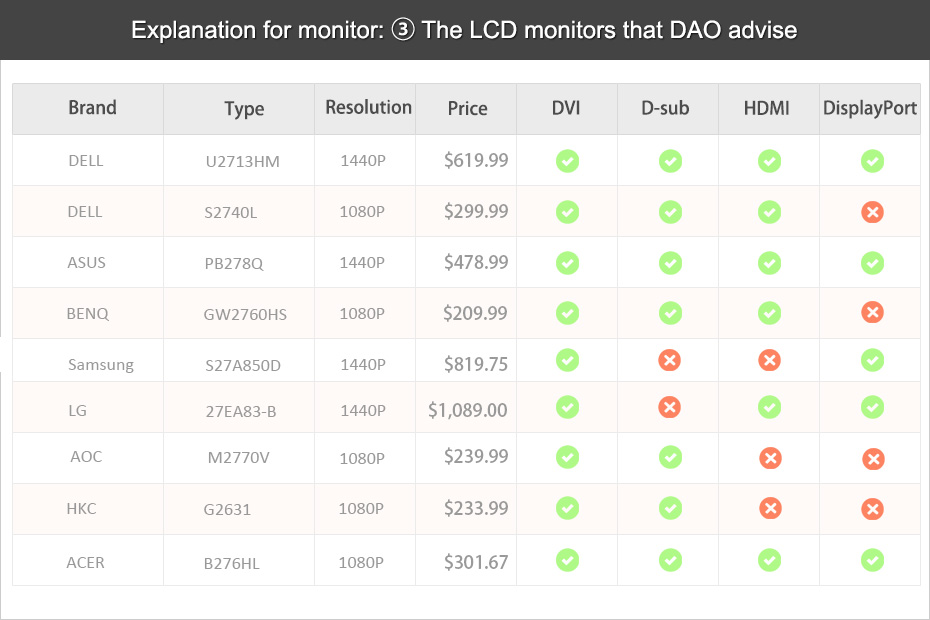Select the AOC brand cell
930x620 pixels.
click(86, 456)
